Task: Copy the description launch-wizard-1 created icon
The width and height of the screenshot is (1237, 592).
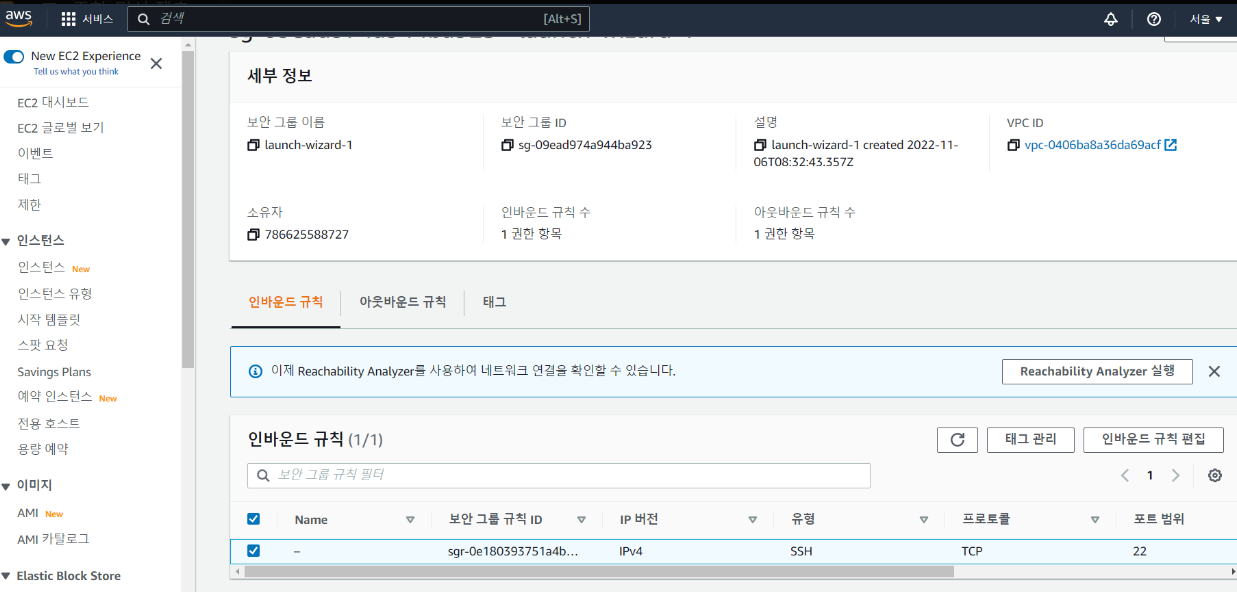Action: tap(760, 145)
